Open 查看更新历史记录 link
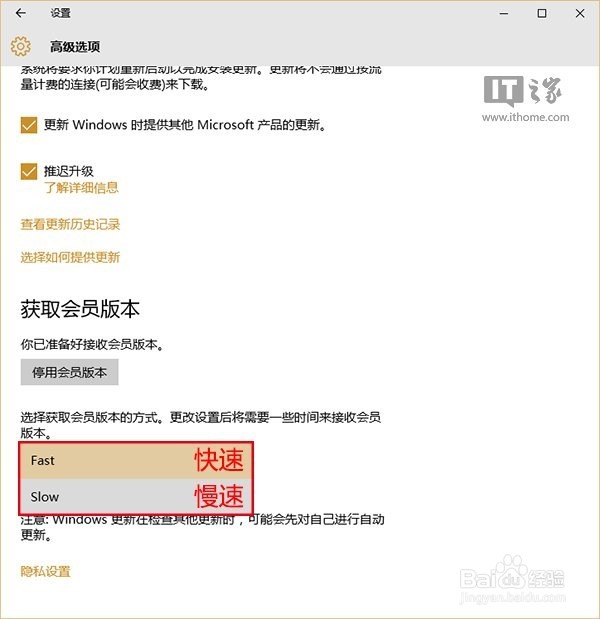Screen dimensions: 600x619 [x=70, y=224]
